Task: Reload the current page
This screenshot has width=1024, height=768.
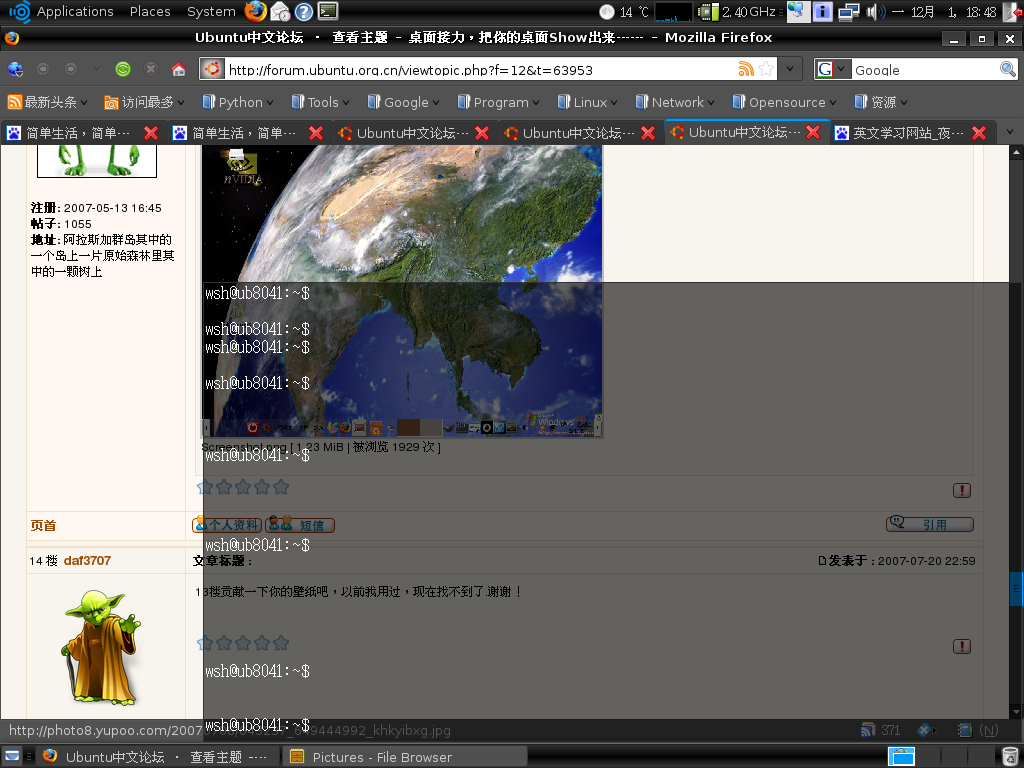Action: (123, 69)
